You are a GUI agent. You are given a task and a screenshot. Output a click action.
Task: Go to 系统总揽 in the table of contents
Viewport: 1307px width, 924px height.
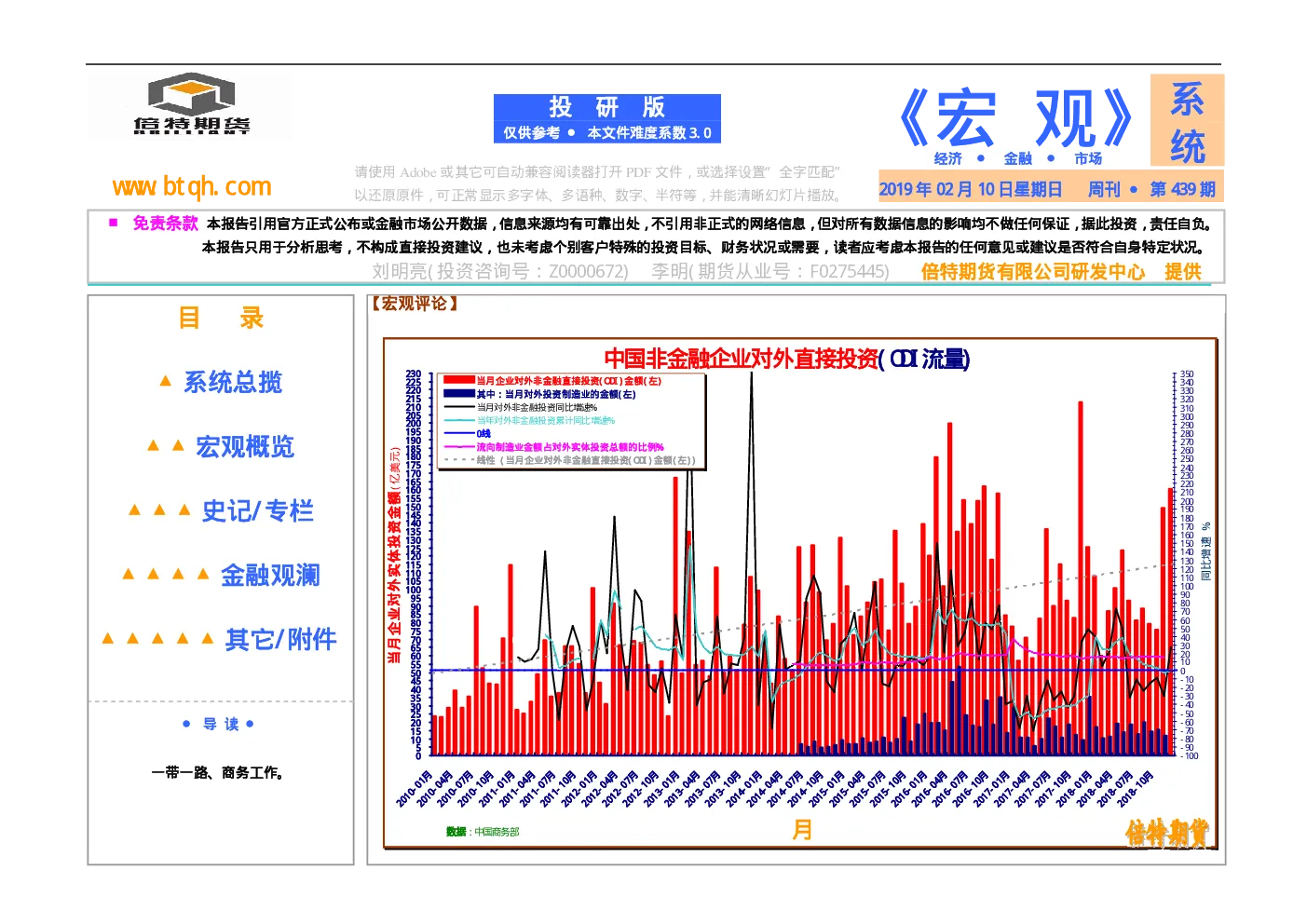pyautogui.click(x=233, y=382)
